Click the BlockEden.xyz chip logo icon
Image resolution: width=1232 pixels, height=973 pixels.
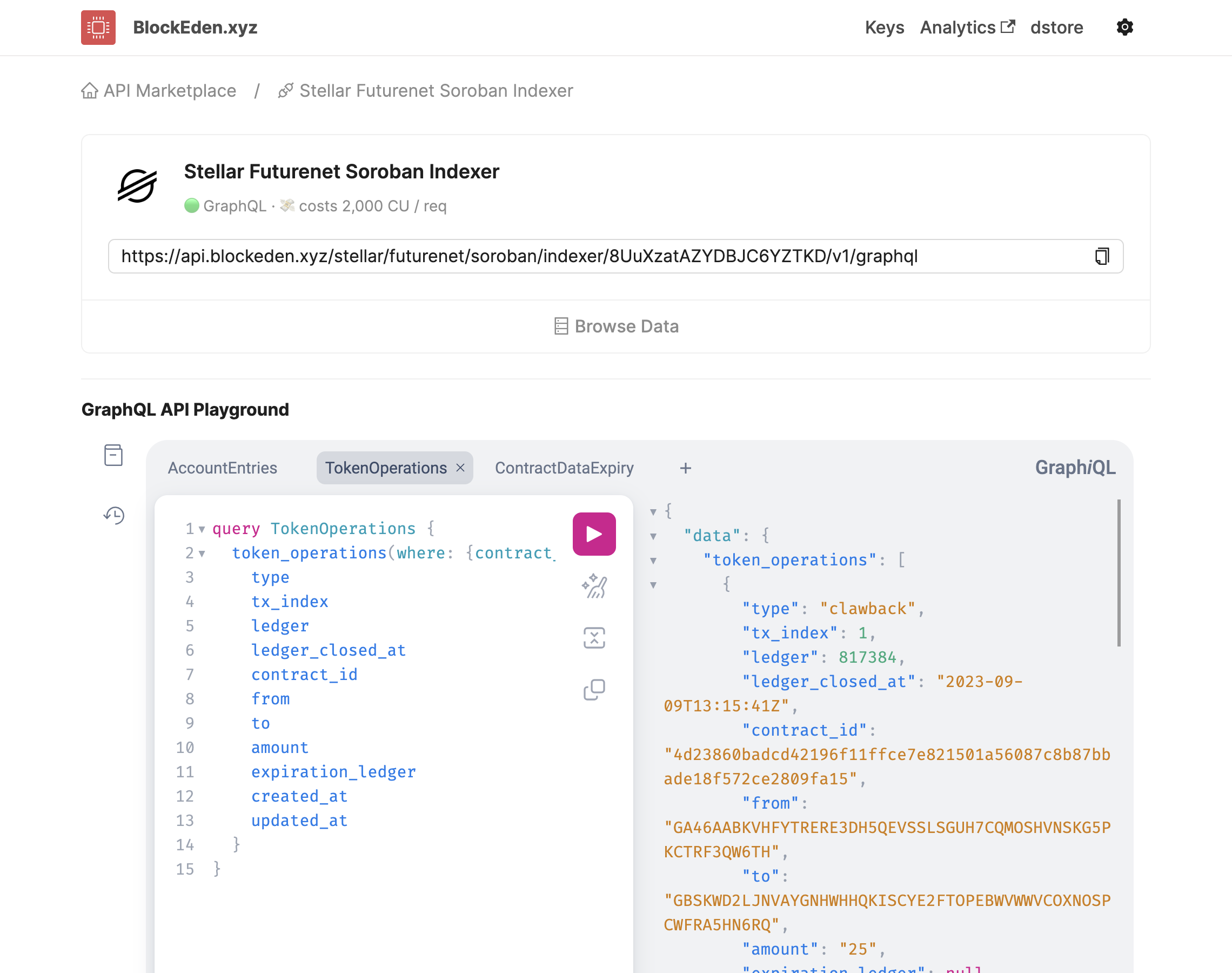pos(98,28)
